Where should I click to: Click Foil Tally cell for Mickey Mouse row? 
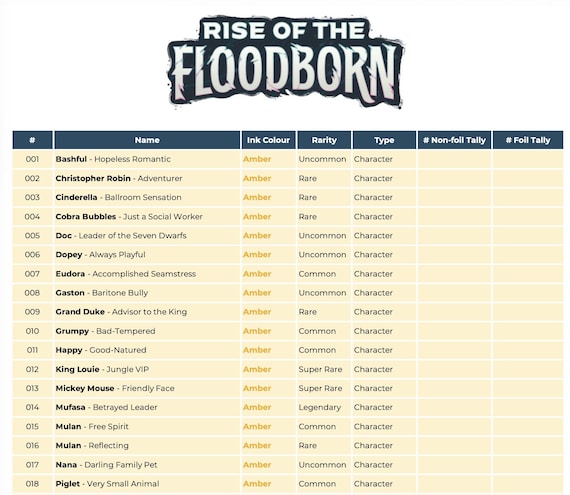[528, 388]
